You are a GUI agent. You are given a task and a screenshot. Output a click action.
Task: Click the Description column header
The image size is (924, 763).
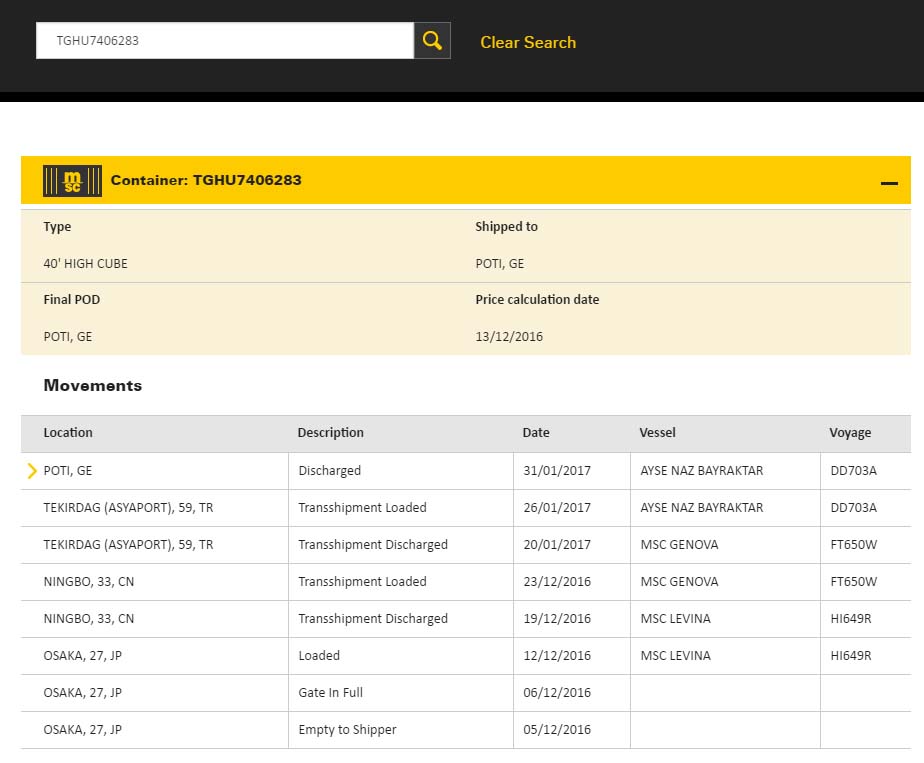point(330,433)
